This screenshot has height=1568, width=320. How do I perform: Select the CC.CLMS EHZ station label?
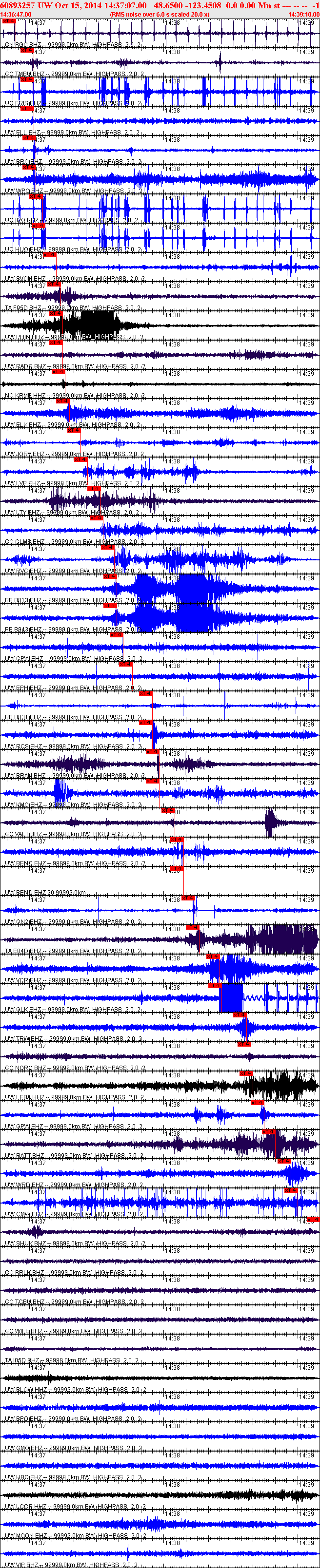[x=74, y=542]
